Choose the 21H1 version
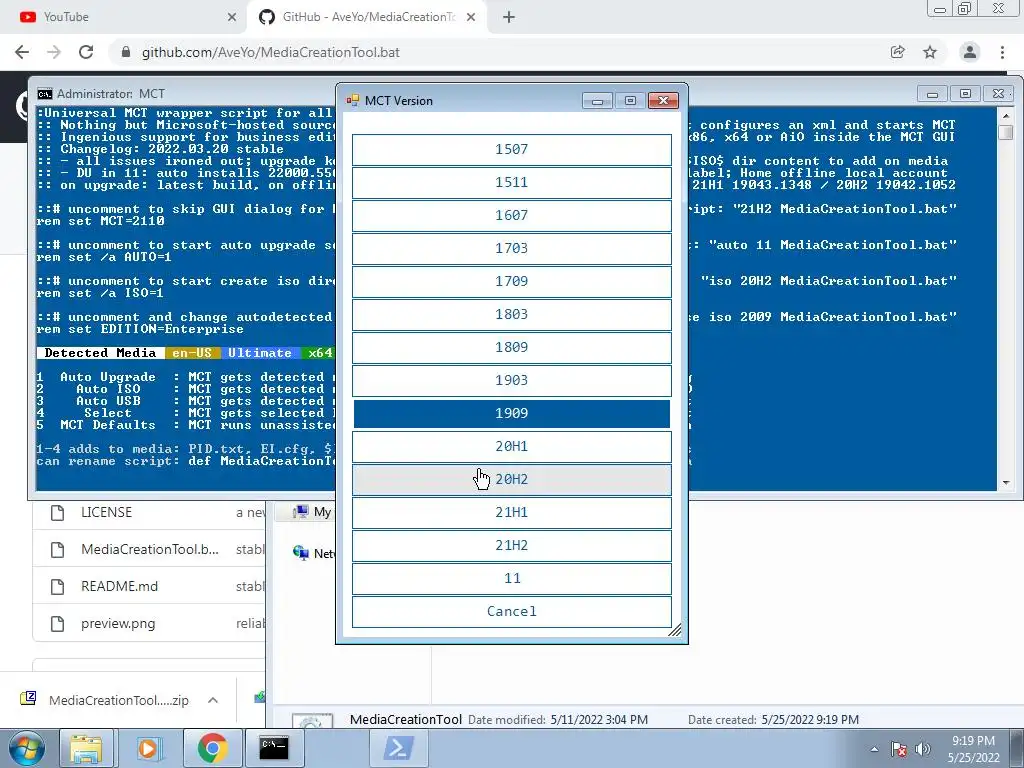The width and height of the screenshot is (1024, 768). [x=511, y=512]
